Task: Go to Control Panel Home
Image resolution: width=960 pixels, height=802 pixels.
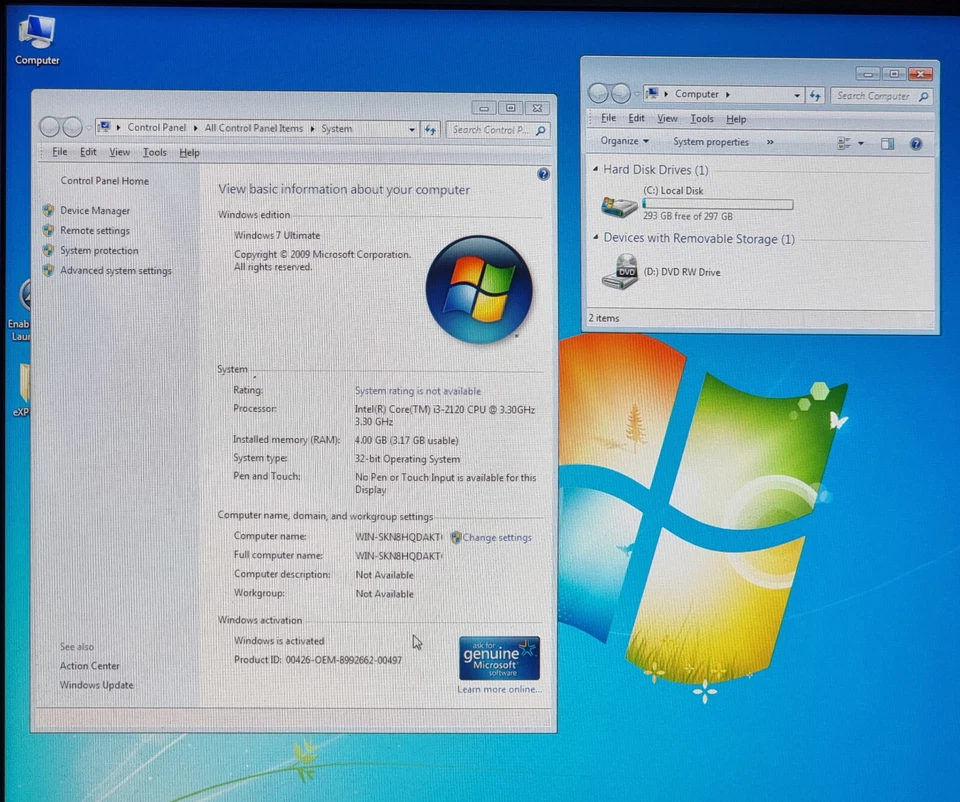Action: [105, 181]
